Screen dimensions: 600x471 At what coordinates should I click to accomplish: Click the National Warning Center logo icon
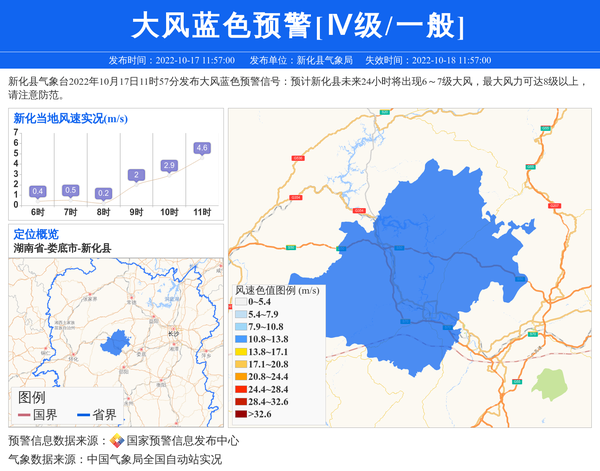(117, 440)
